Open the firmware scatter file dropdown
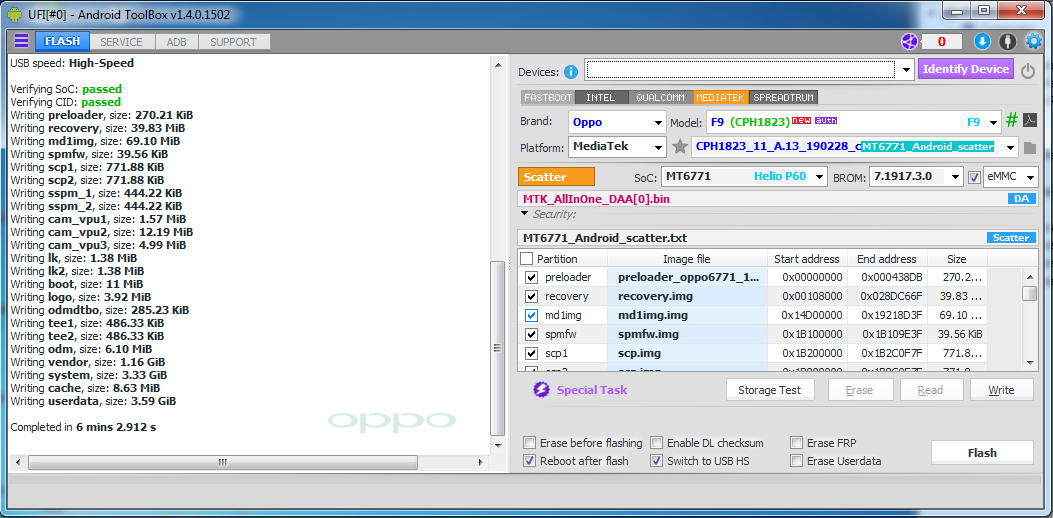The width and height of the screenshot is (1053, 518). (x=1009, y=147)
